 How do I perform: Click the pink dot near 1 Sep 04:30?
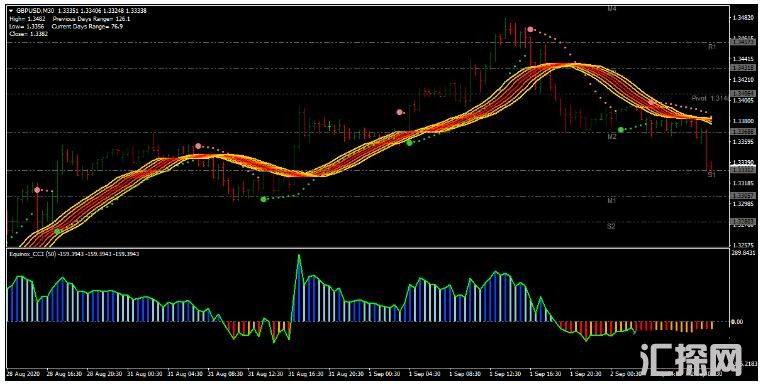399,112
